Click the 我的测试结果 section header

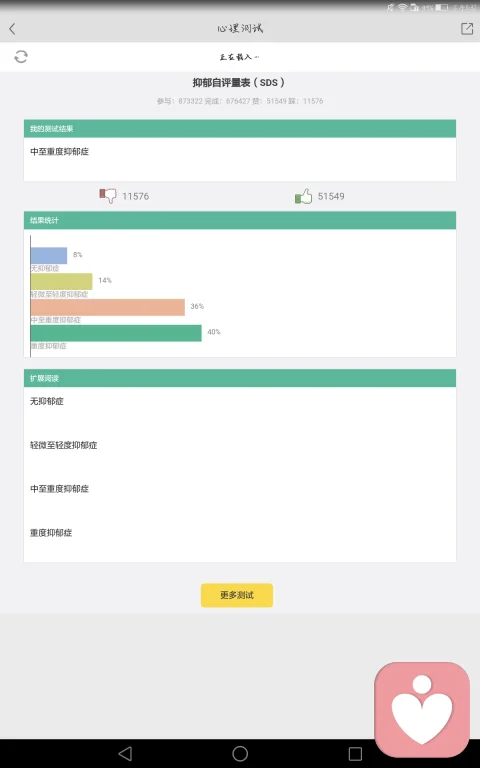[x=240, y=128]
